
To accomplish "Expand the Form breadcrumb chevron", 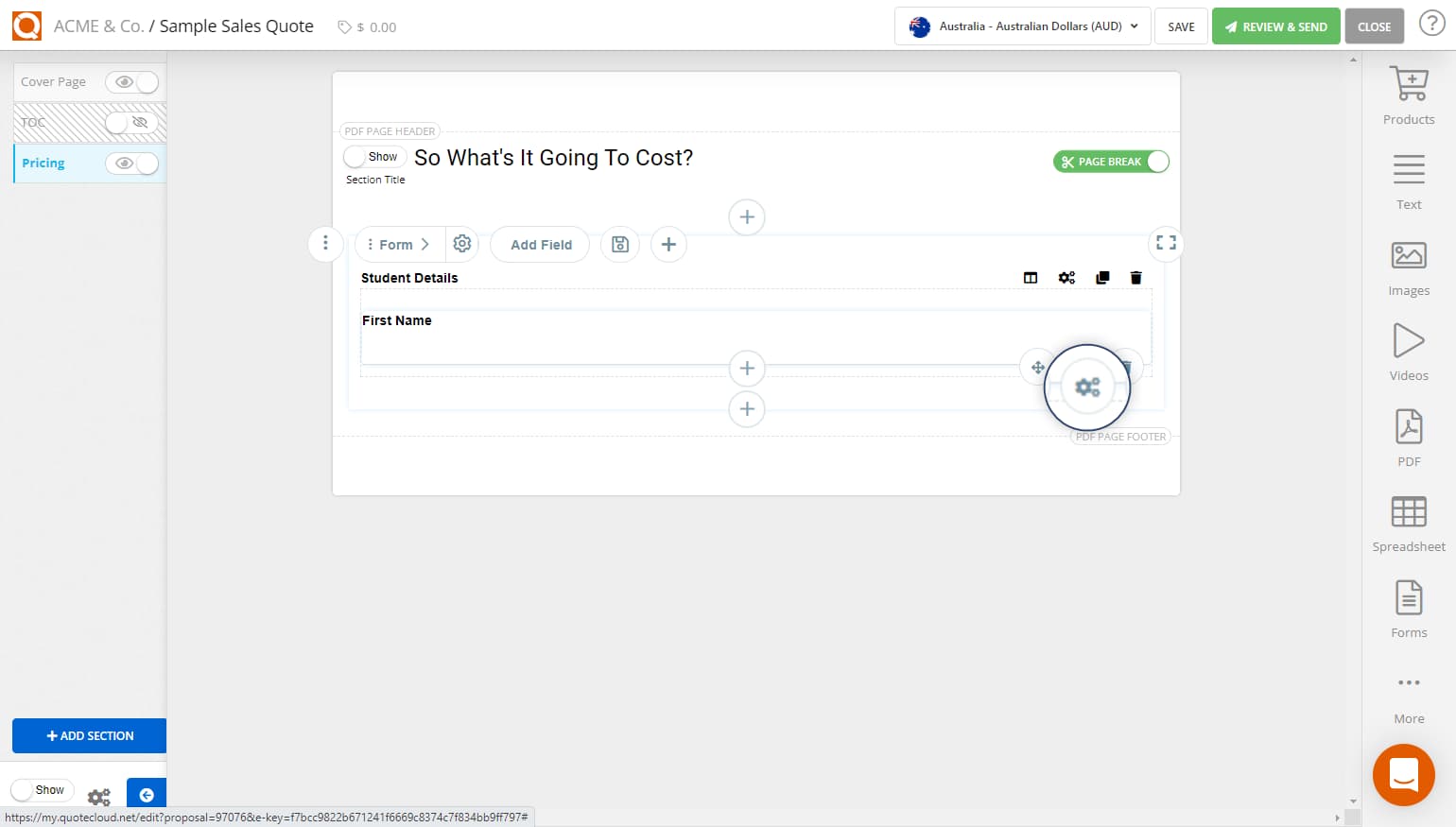I will (425, 244).
